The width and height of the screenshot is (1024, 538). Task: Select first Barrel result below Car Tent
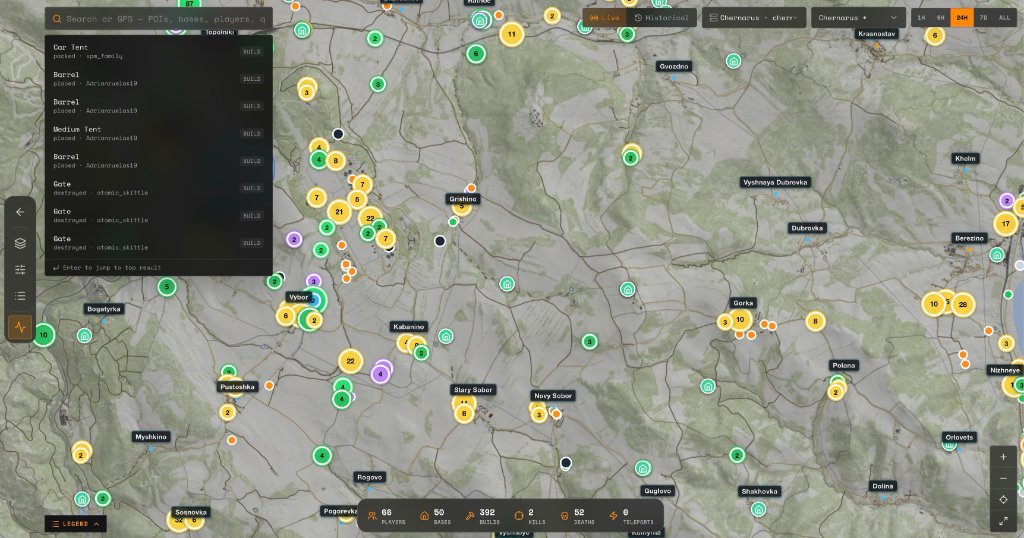pyautogui.click(x=159, y=78)
